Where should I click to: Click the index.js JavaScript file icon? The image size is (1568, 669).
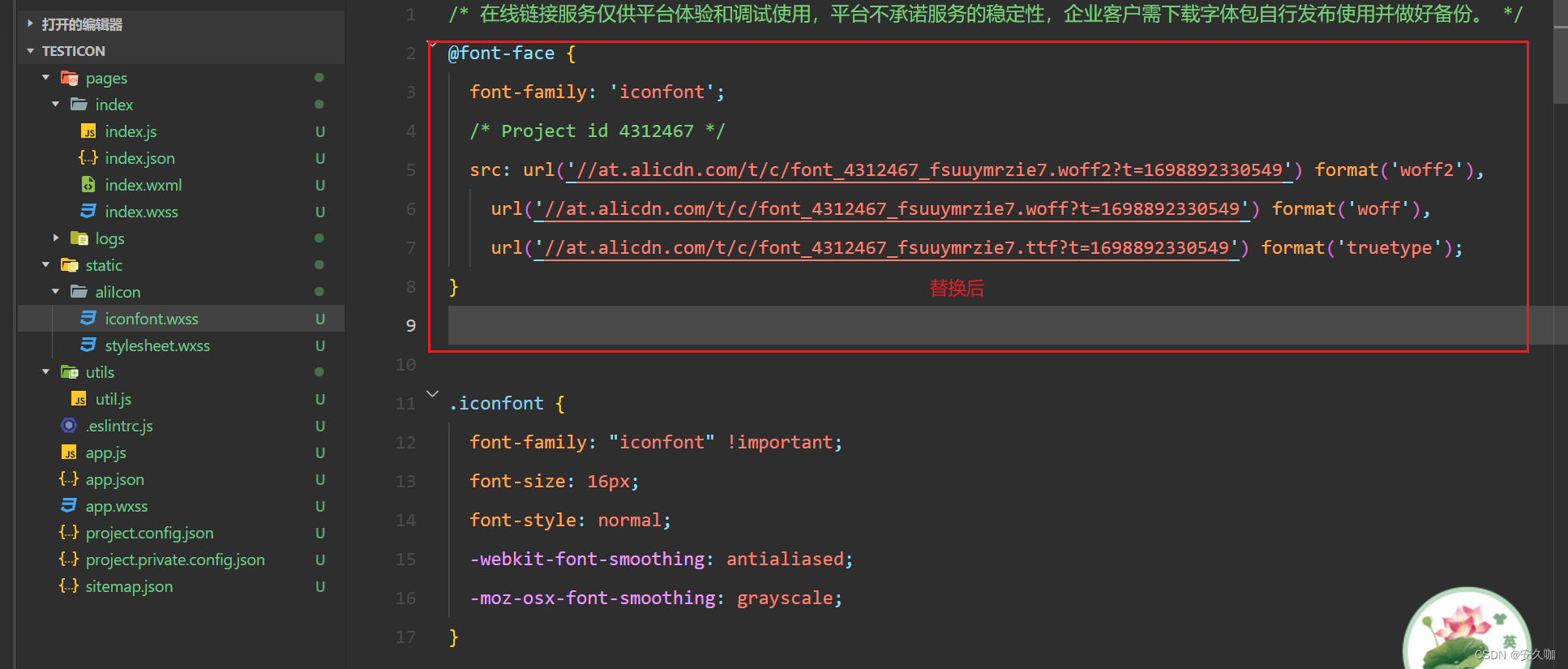[88, 131]
